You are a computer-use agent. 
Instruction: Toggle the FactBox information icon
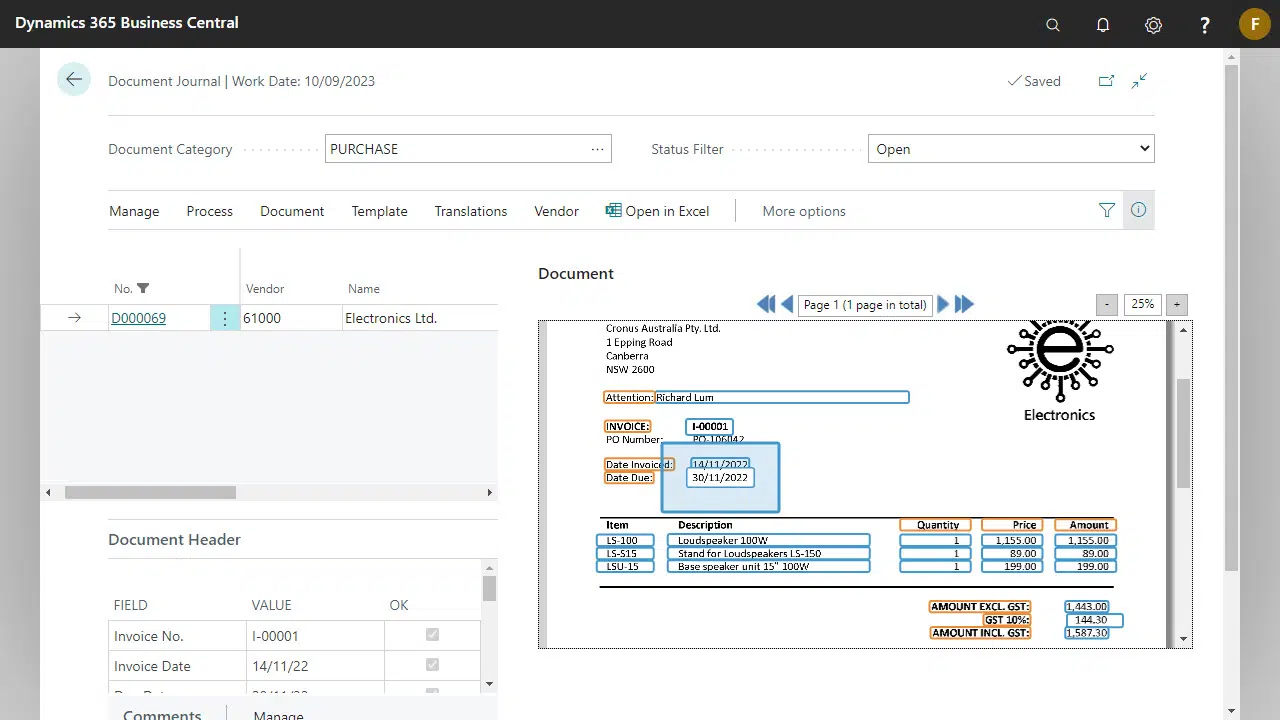[x=1138, y=210]
